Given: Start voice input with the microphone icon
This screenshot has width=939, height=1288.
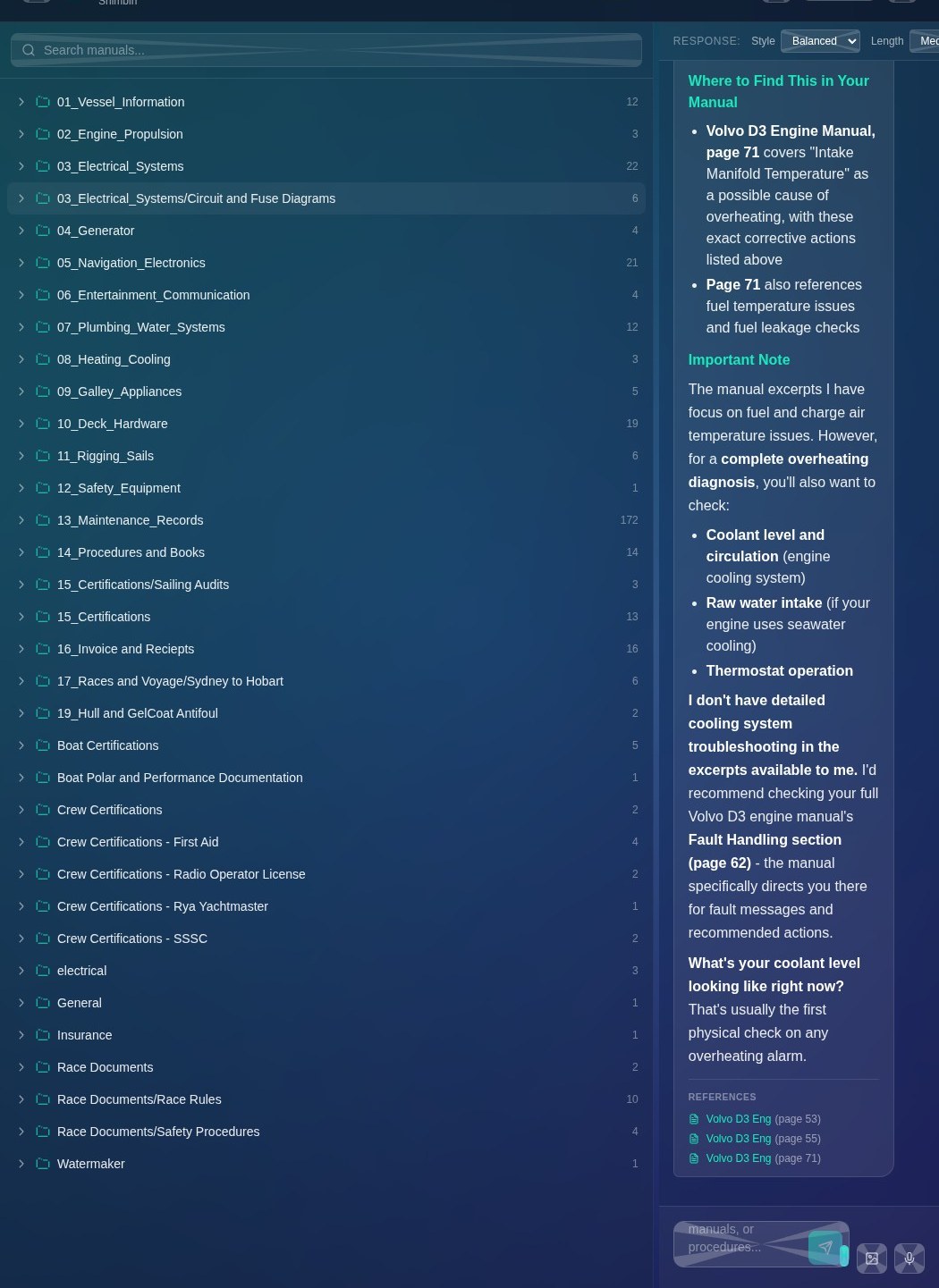Looking at the screenshot, I should click(x=909, y=1259).
